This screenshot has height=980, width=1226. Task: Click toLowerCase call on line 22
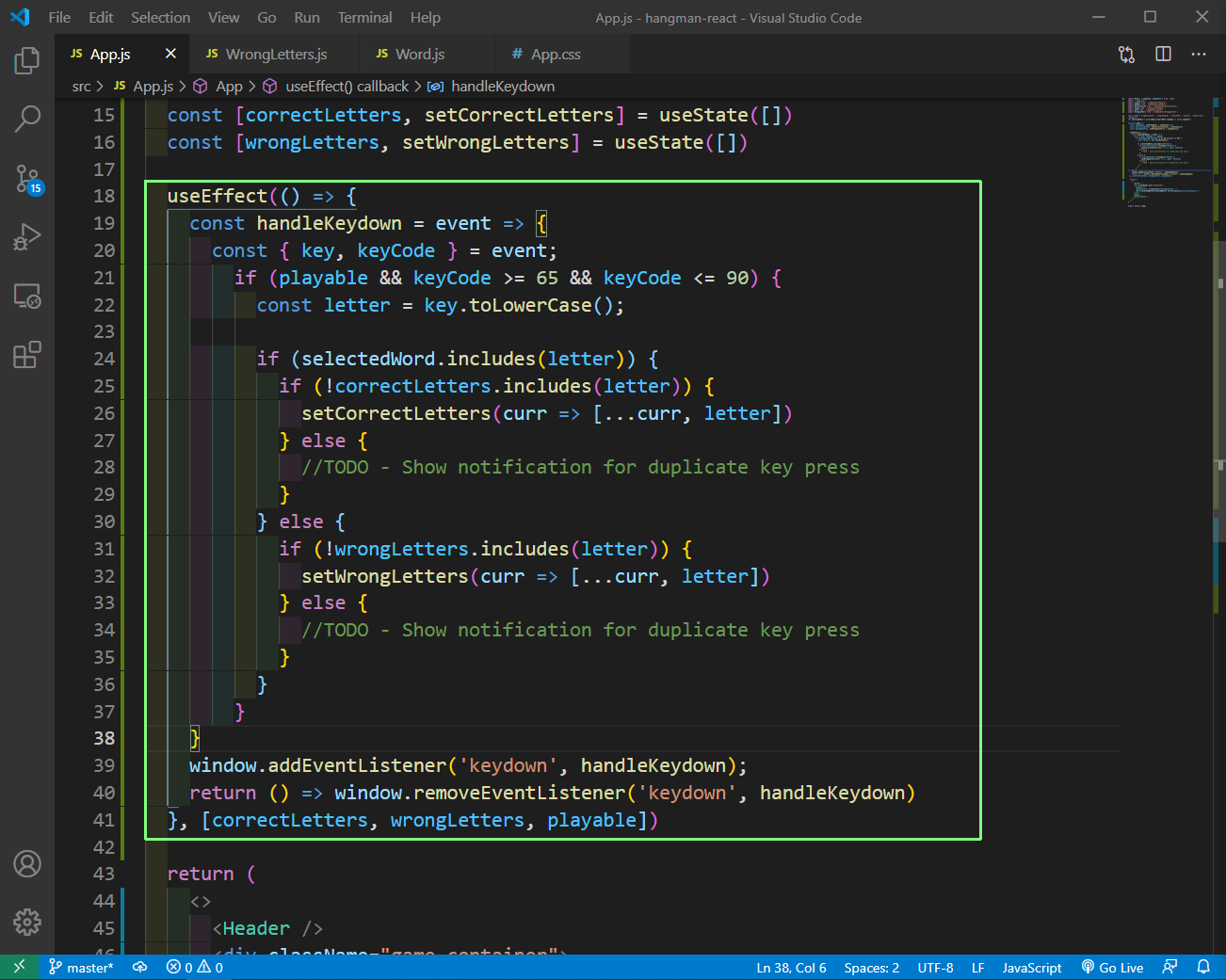pos(530,306)
